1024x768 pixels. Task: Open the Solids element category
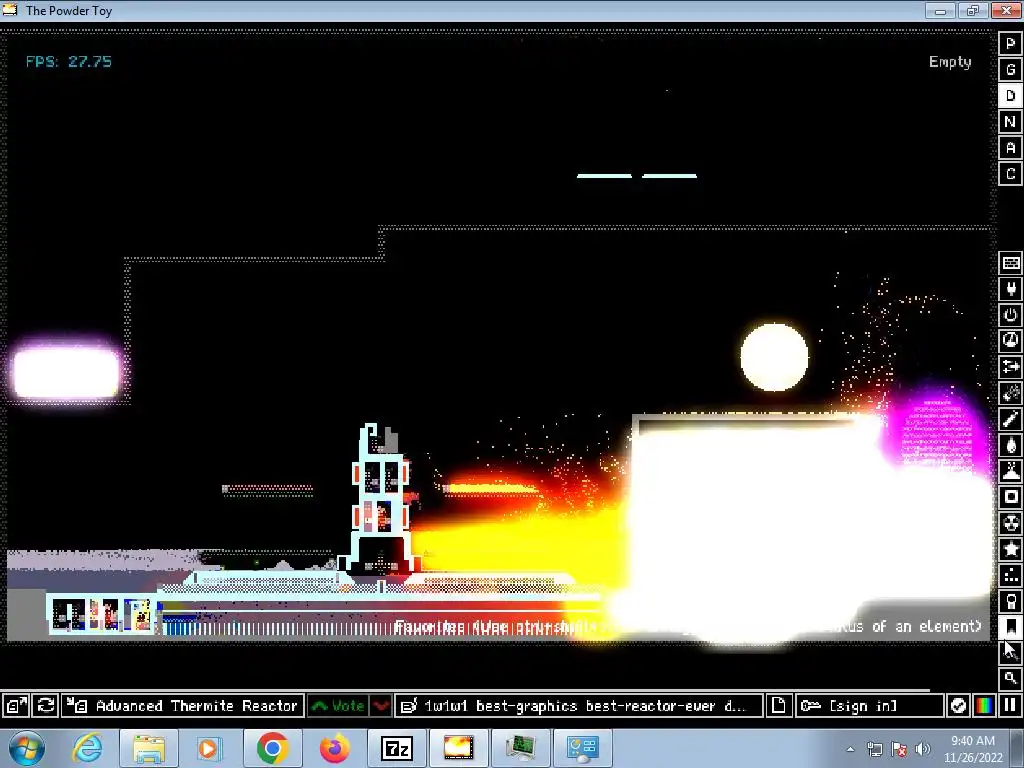[1011, 498]
